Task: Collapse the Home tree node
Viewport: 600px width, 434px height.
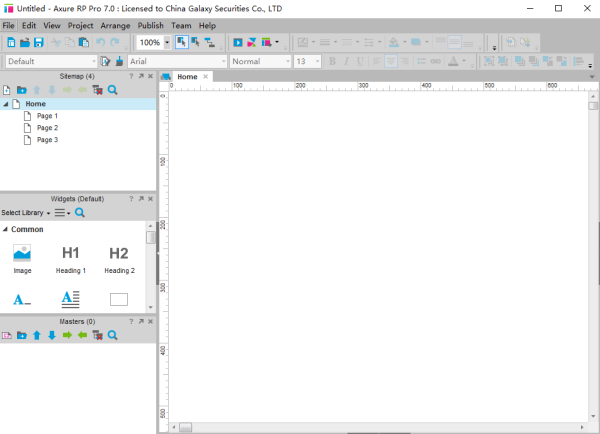Action: (x=6, y=104)
